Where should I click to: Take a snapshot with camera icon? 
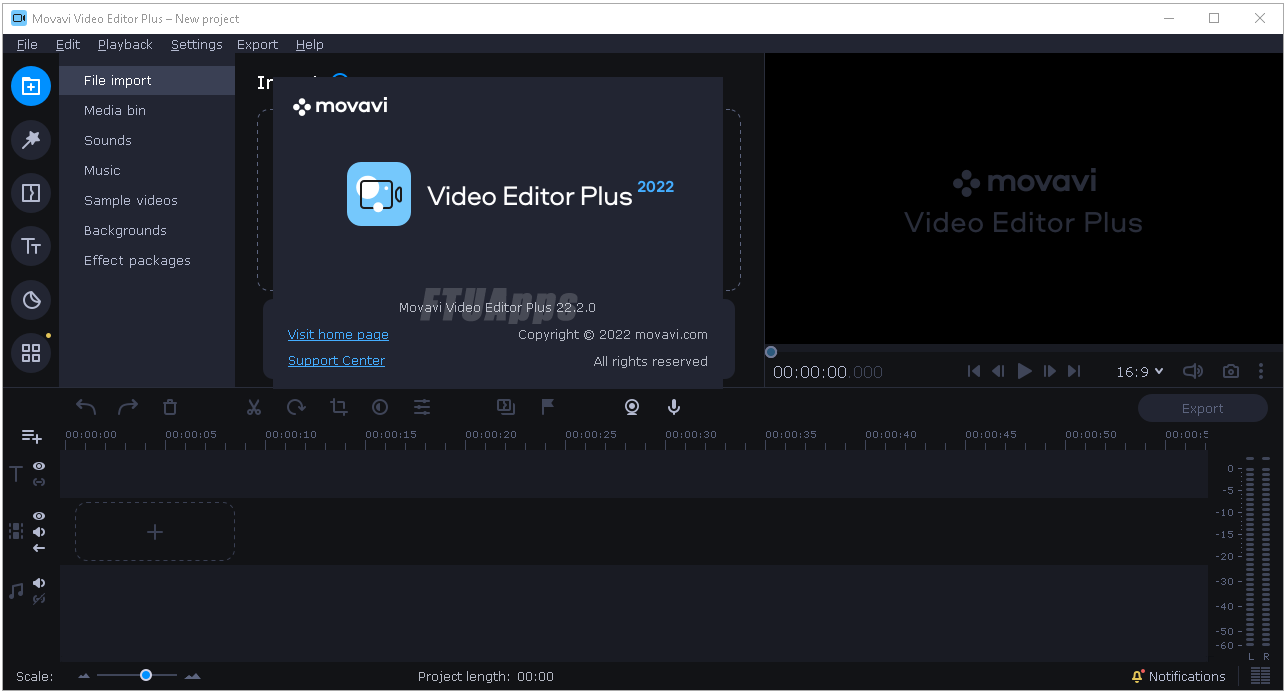tap(1231, 371)
